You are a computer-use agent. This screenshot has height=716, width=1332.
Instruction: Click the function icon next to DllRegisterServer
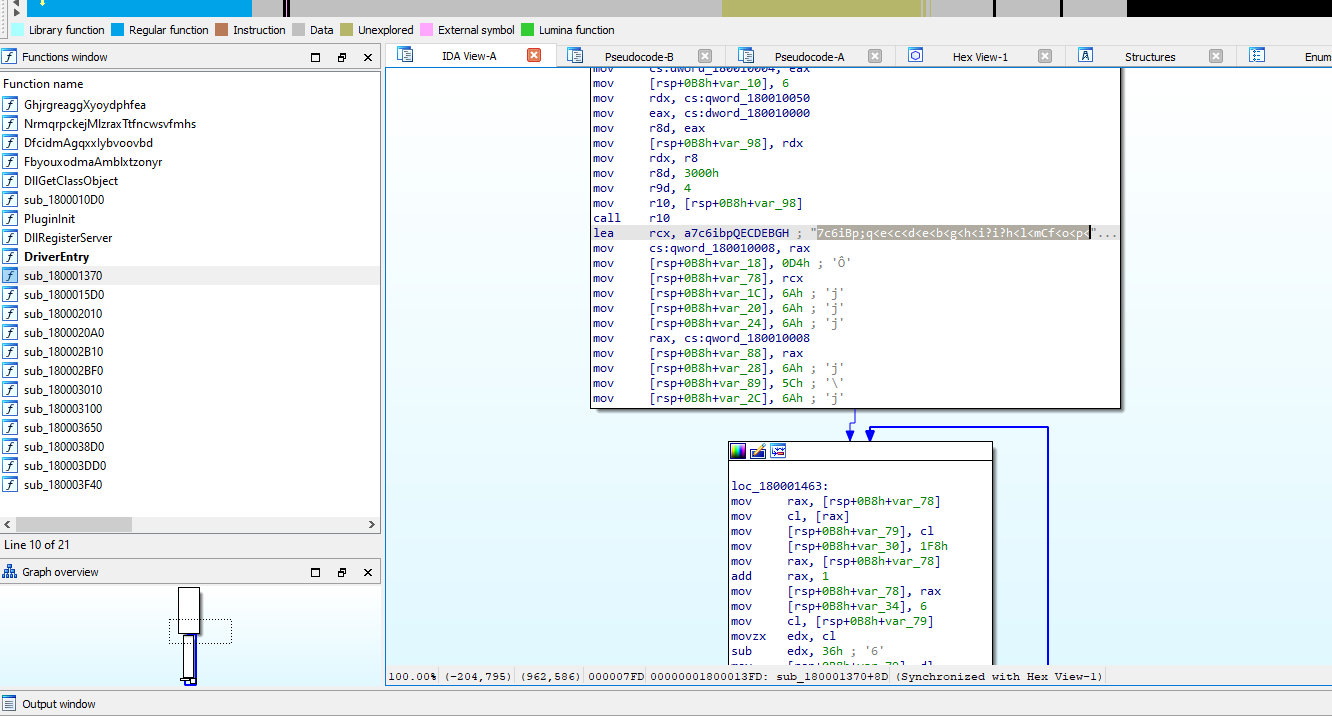11,238
